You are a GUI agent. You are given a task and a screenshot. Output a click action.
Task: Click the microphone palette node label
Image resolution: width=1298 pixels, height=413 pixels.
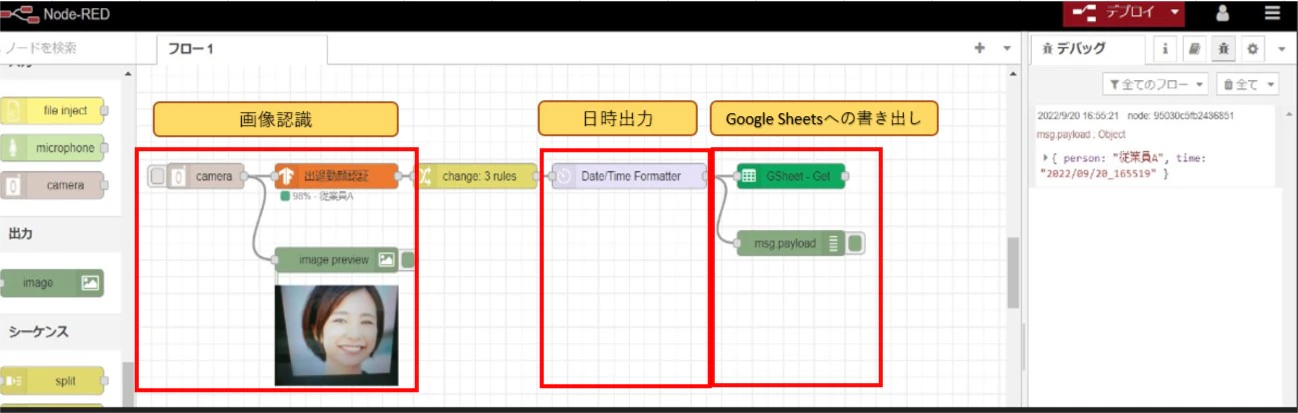pyautogui.click(x=65, y=148)
